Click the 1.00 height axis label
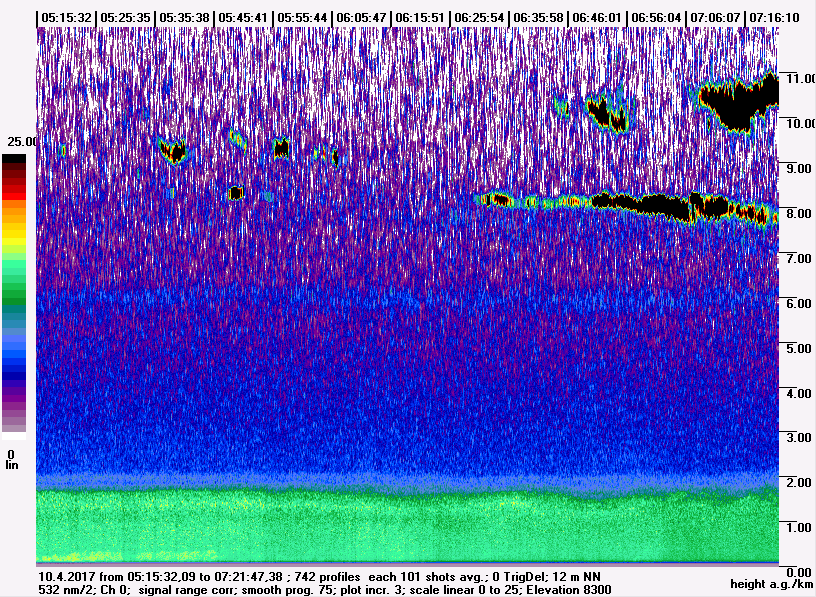Image resolution: width=816 pixels, height=597 pixels. (x=799, y=527)
